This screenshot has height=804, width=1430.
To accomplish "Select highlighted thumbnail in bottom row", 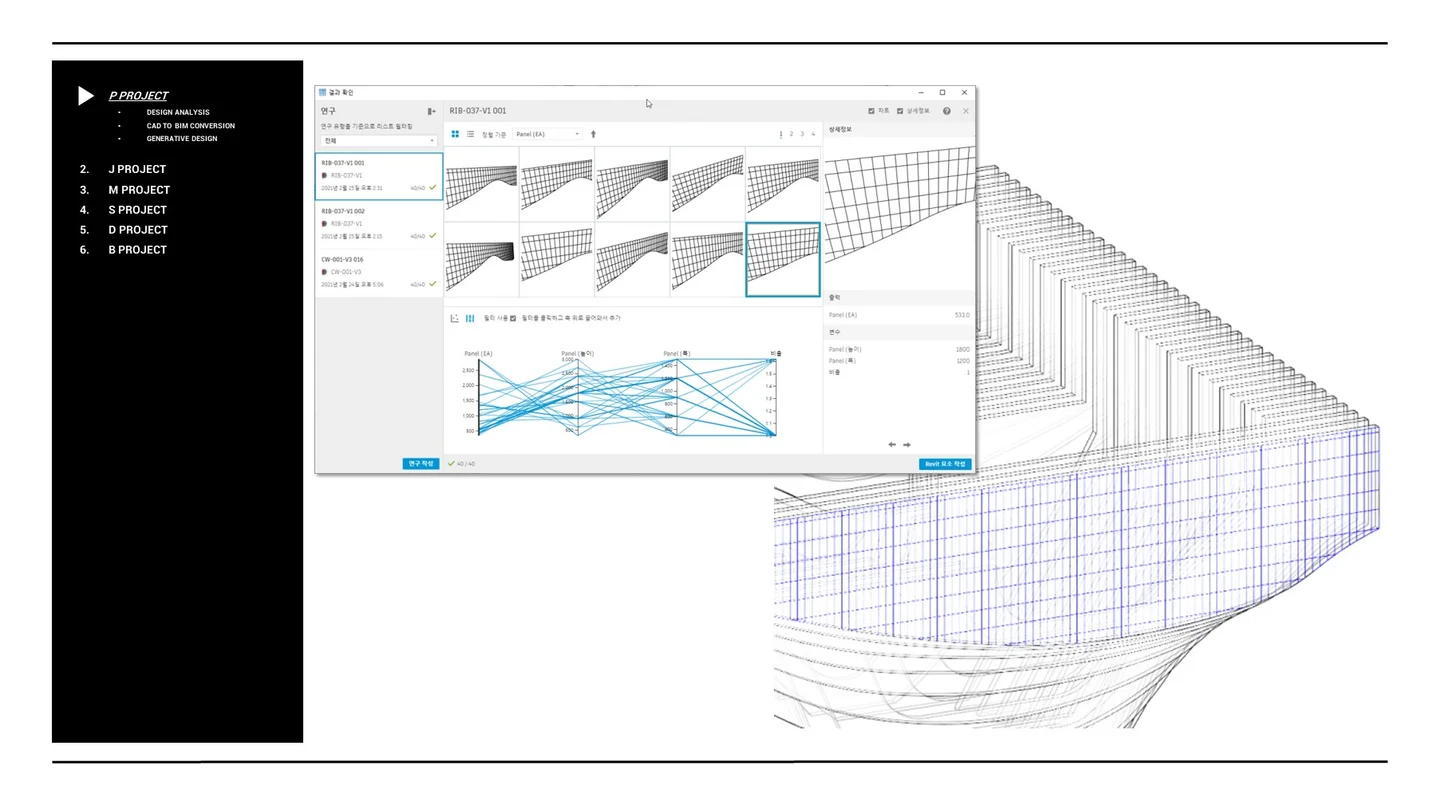I will (x=783, y=259).
